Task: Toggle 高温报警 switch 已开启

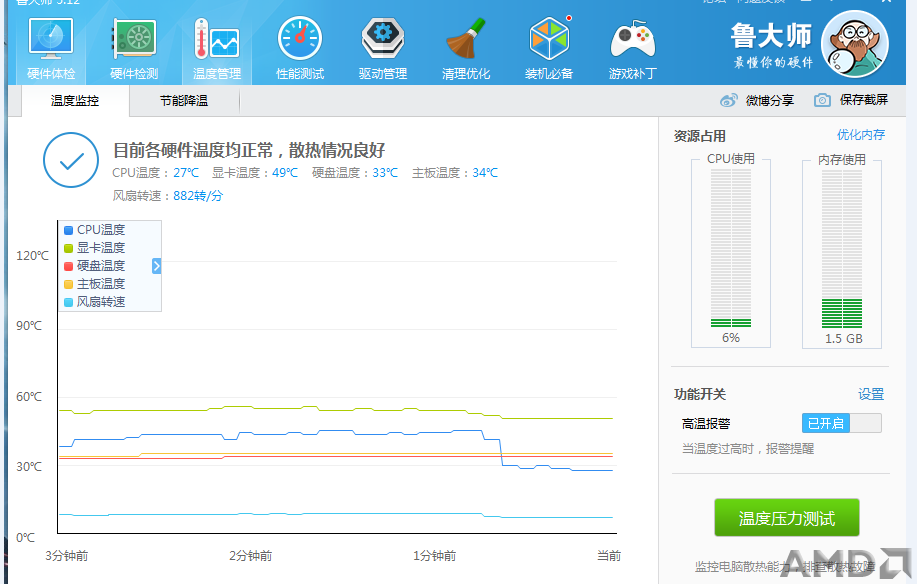Action: (x=842, y=423)
